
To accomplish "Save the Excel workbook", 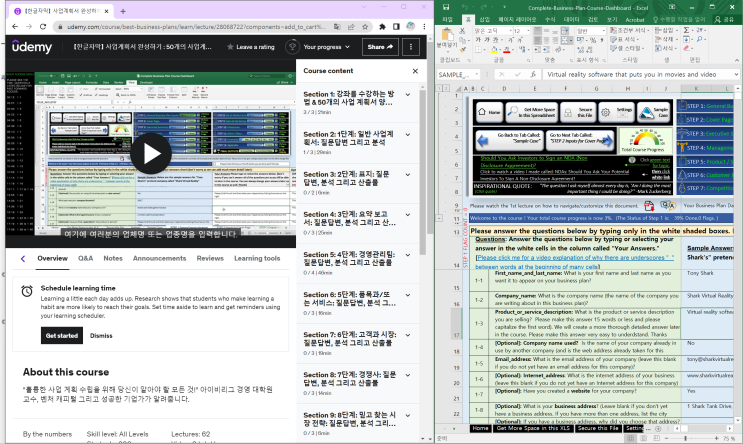I will (x=446, y=7).
